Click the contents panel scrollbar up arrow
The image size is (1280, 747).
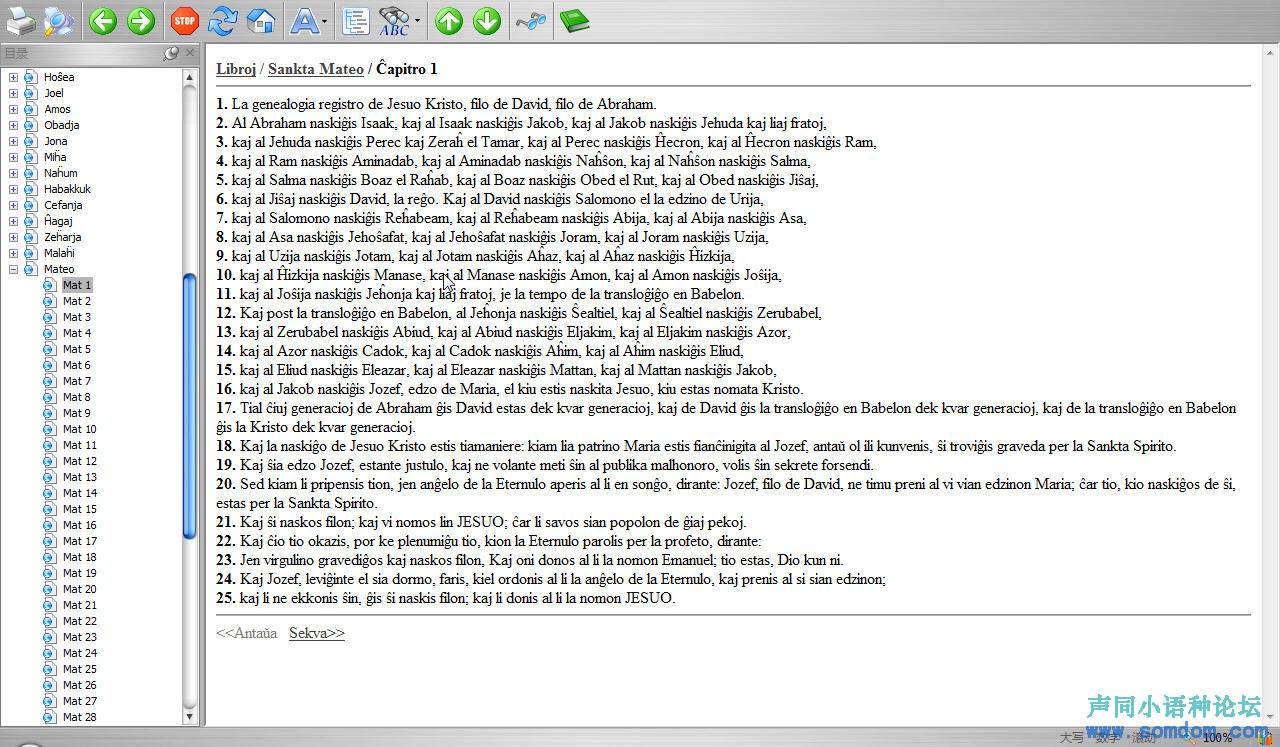point(190,77)
